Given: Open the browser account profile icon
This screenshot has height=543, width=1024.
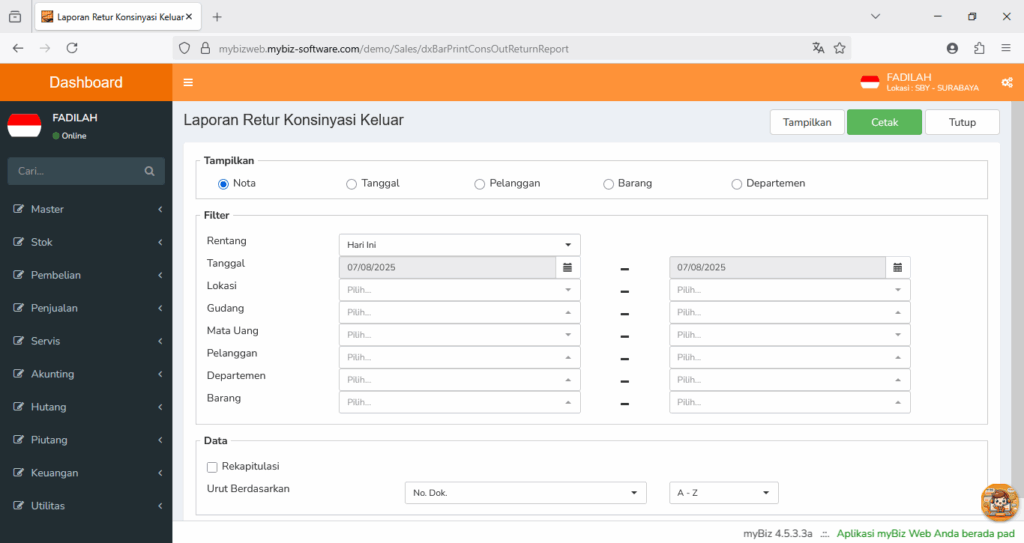Looking at the screenshot, I should point(952,48).
